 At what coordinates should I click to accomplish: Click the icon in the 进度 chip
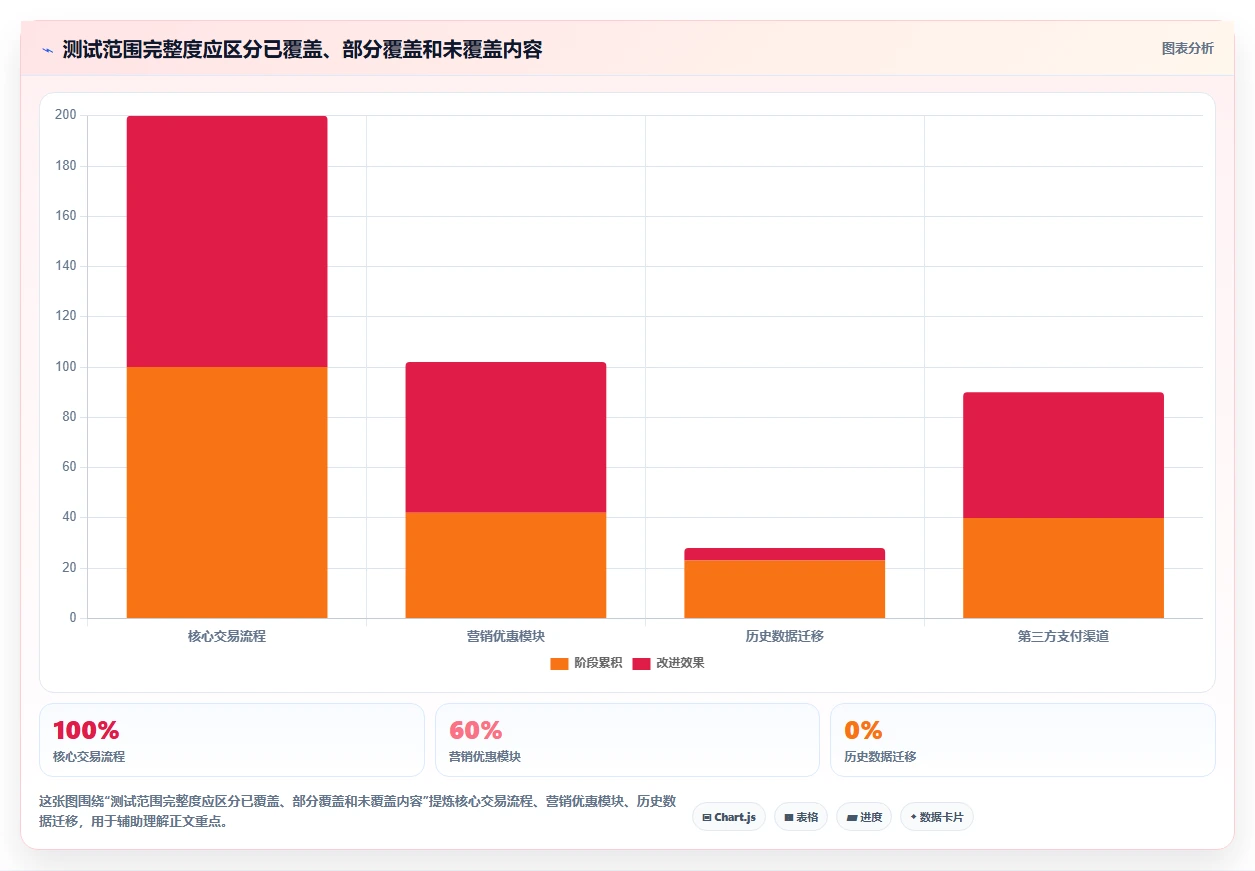851,817
